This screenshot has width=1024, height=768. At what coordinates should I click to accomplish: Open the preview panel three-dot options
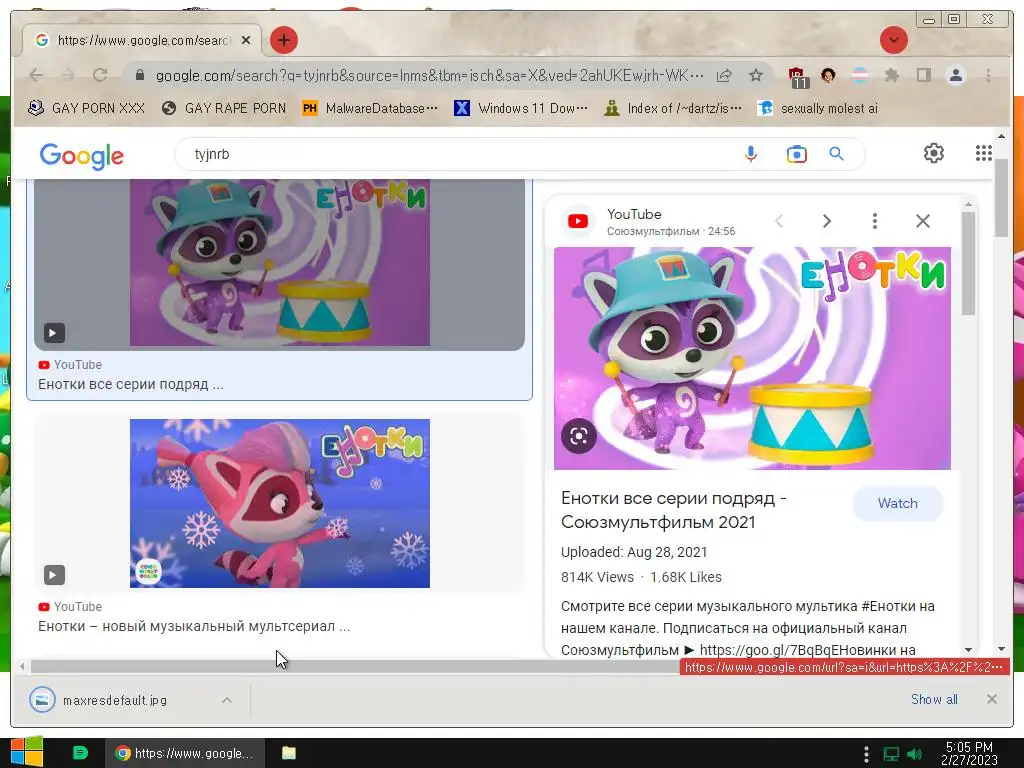pos(874,221)
